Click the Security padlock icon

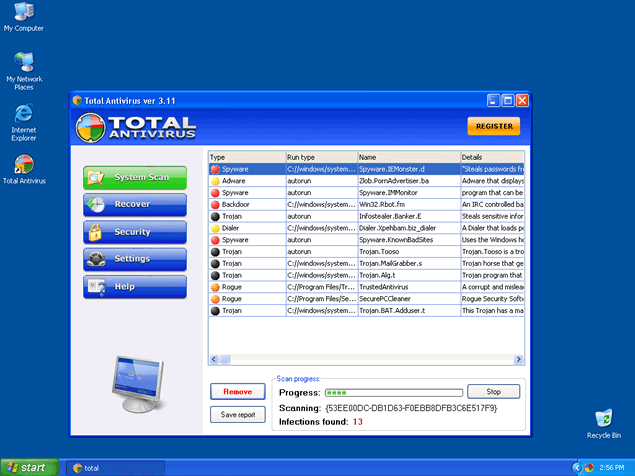click(96, 232)
